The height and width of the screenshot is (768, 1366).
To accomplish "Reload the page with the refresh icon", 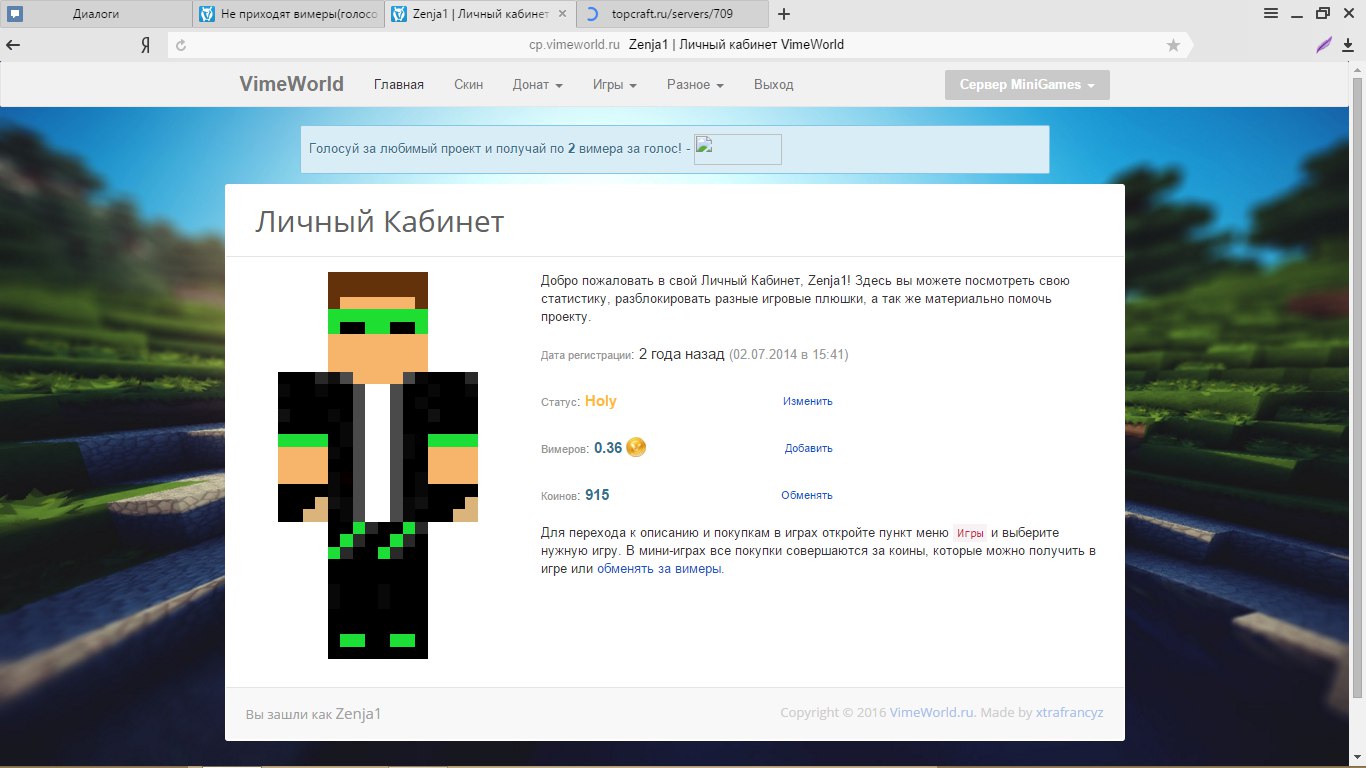I will coord(181,45).
